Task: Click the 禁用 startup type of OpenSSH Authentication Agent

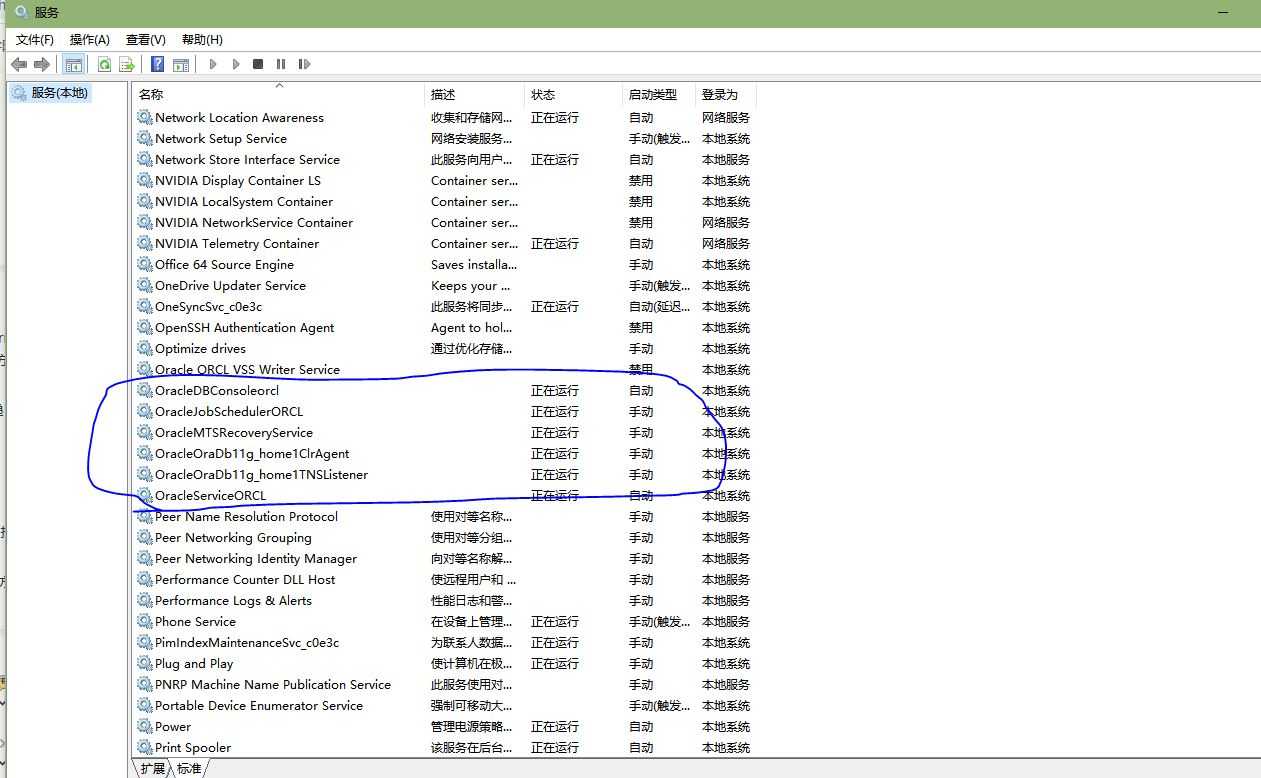Action: 641,327
